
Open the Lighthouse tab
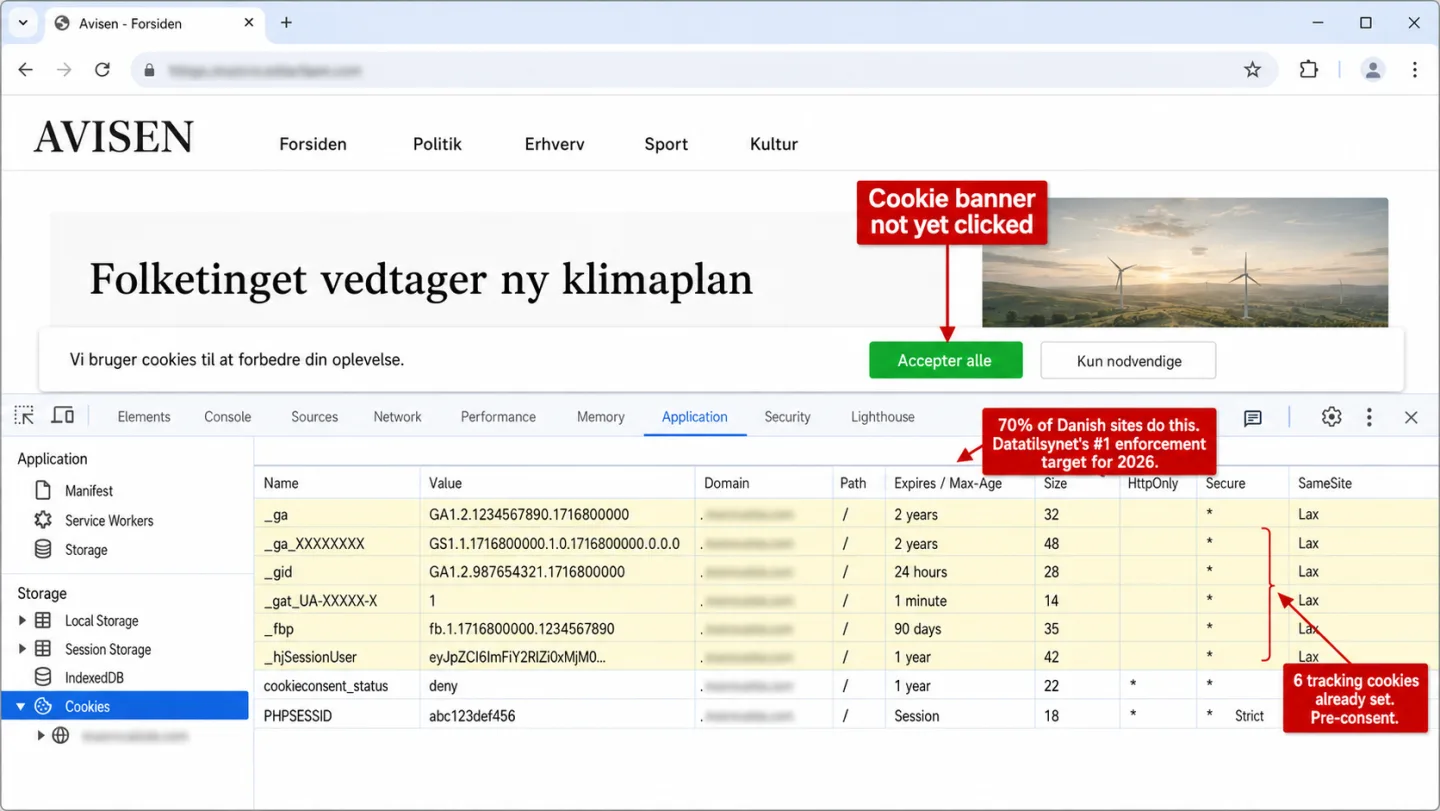(x=883, y=417)
